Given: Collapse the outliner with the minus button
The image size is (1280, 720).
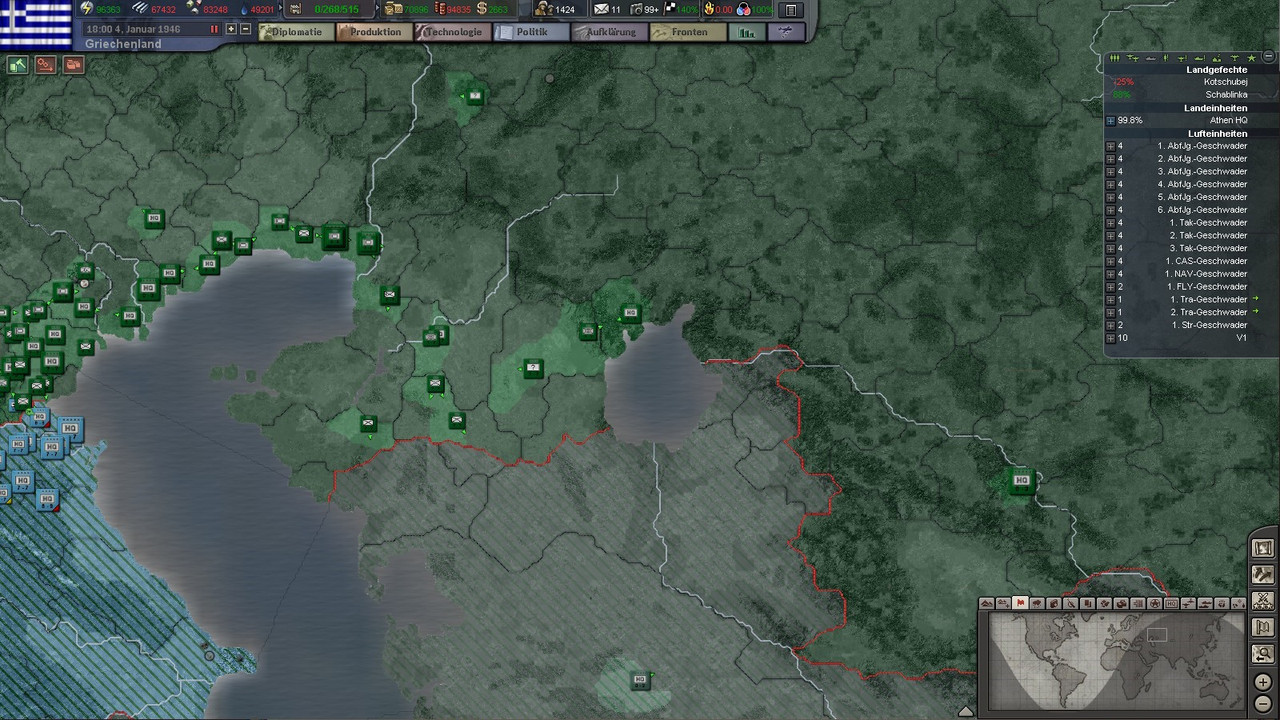Looking at the screenshot, I should coord(1269,56).
